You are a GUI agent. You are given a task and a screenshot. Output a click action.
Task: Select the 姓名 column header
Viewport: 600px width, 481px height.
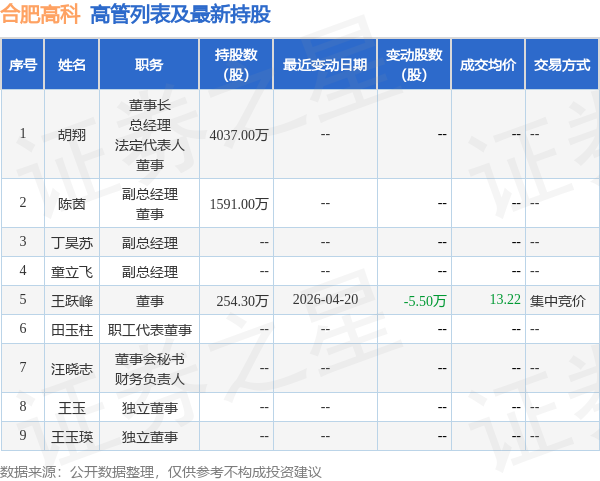pyautogui.click(x=72, y=64)
